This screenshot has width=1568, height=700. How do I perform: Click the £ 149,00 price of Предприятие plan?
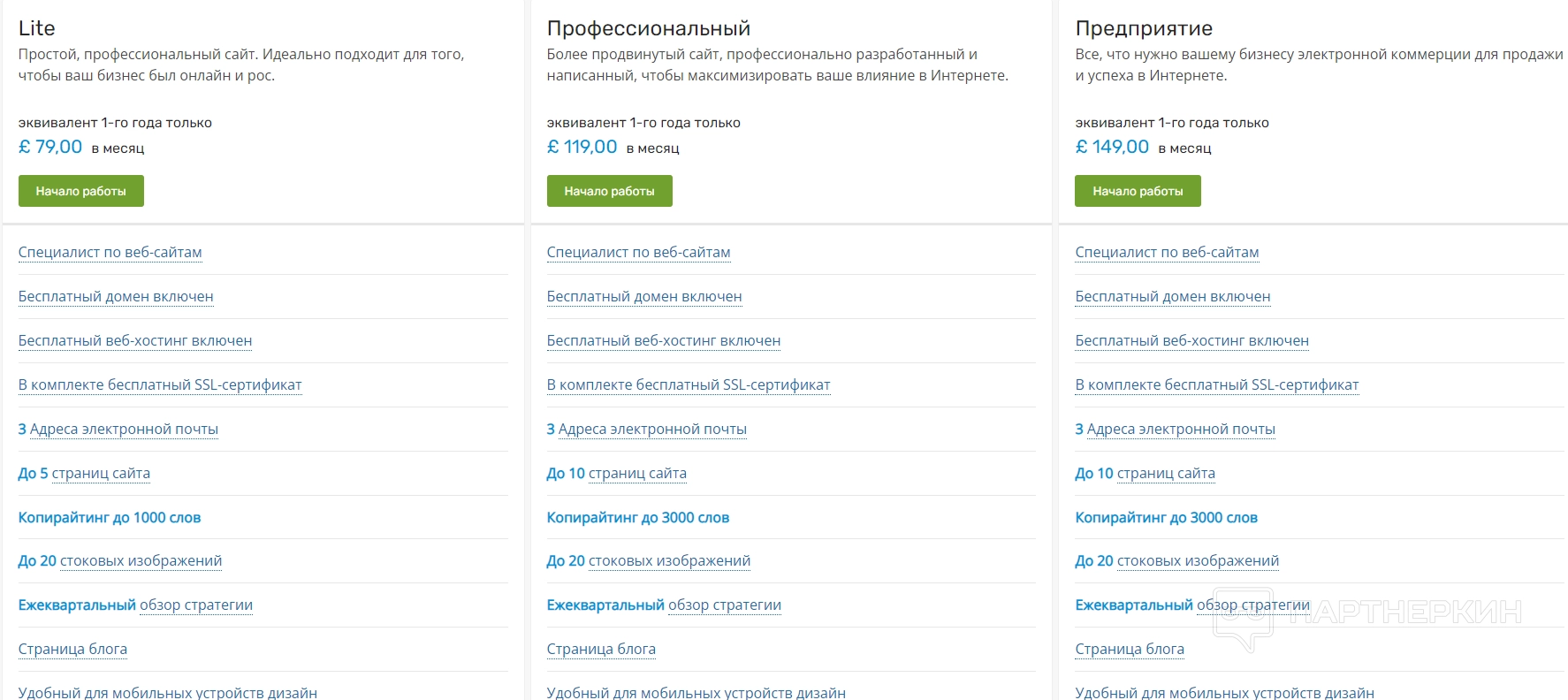[1112, 147]
